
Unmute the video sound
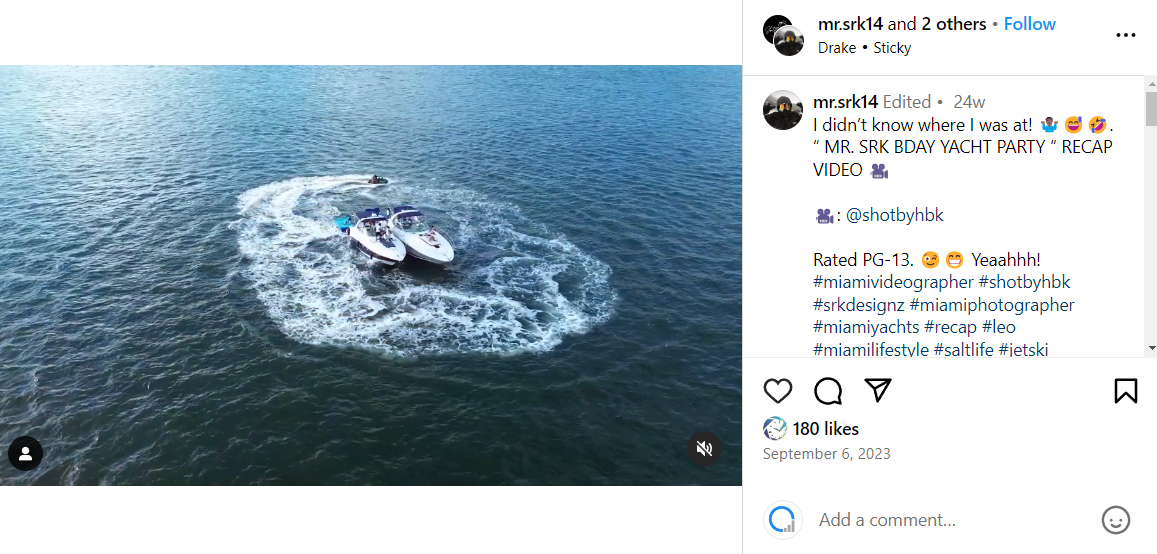pos(704,448)
